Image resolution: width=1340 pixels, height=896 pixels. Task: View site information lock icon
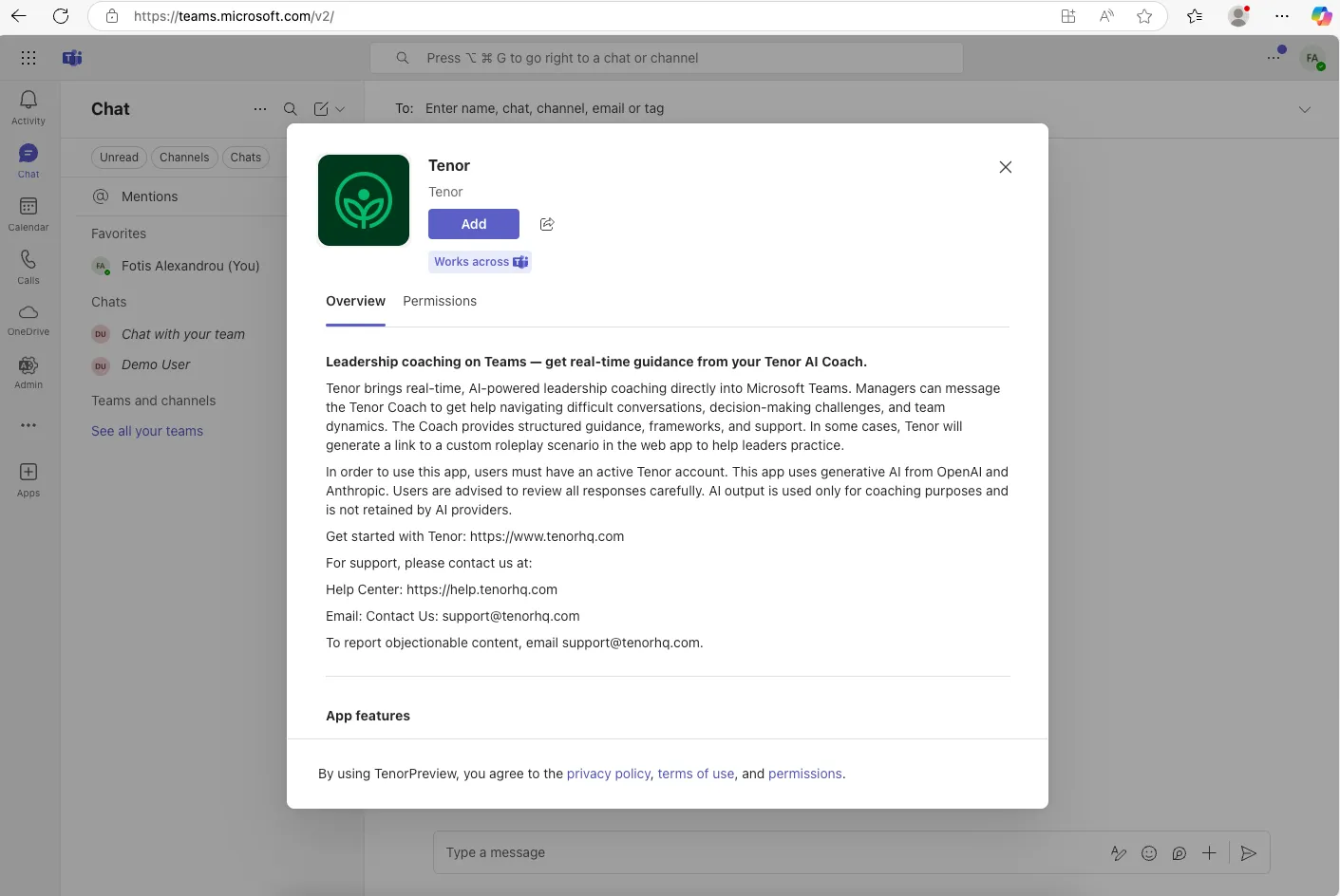pos(112,16)
